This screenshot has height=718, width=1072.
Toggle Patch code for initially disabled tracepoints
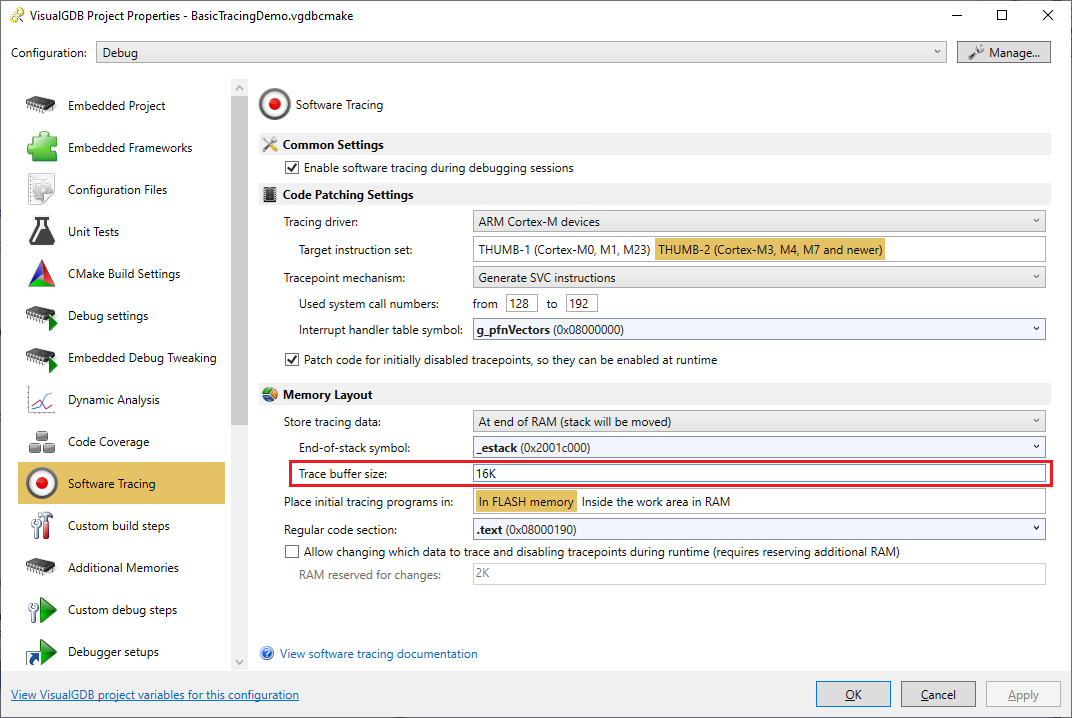pyautogui.click(x=292, y=360)
